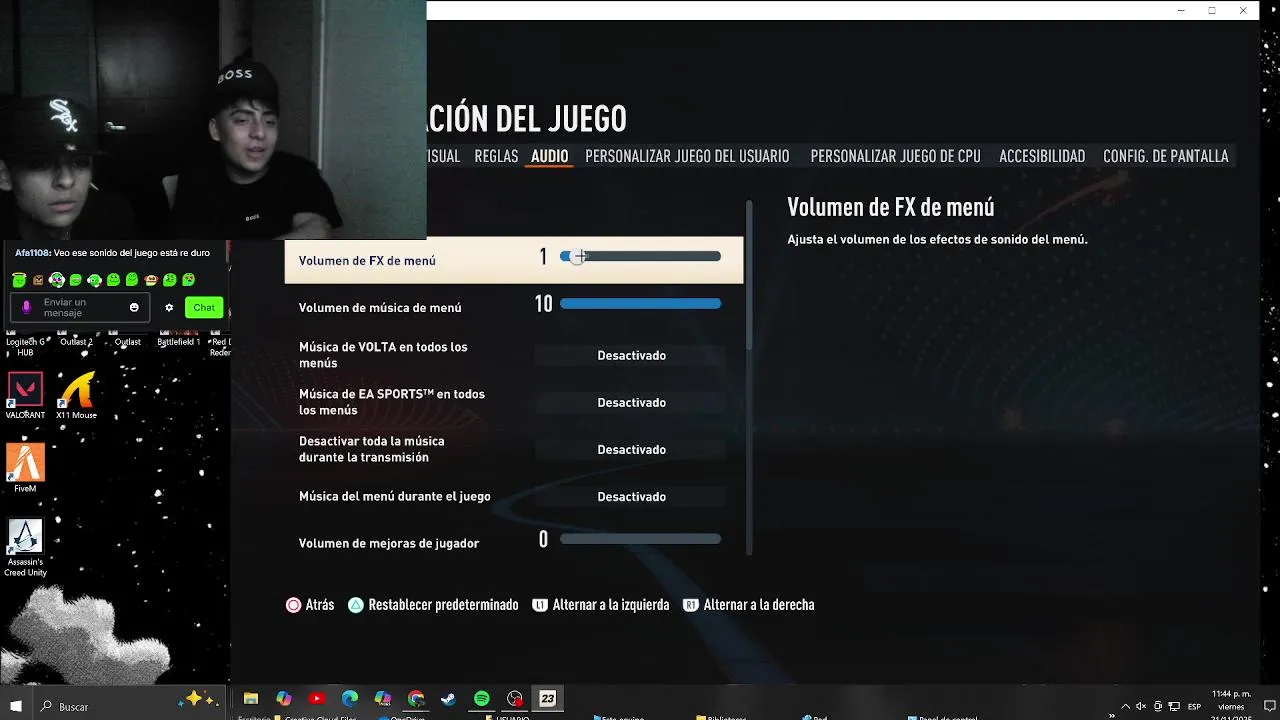
Task: Open the AUDIO settings tab
Action: (x=549, y=156)
